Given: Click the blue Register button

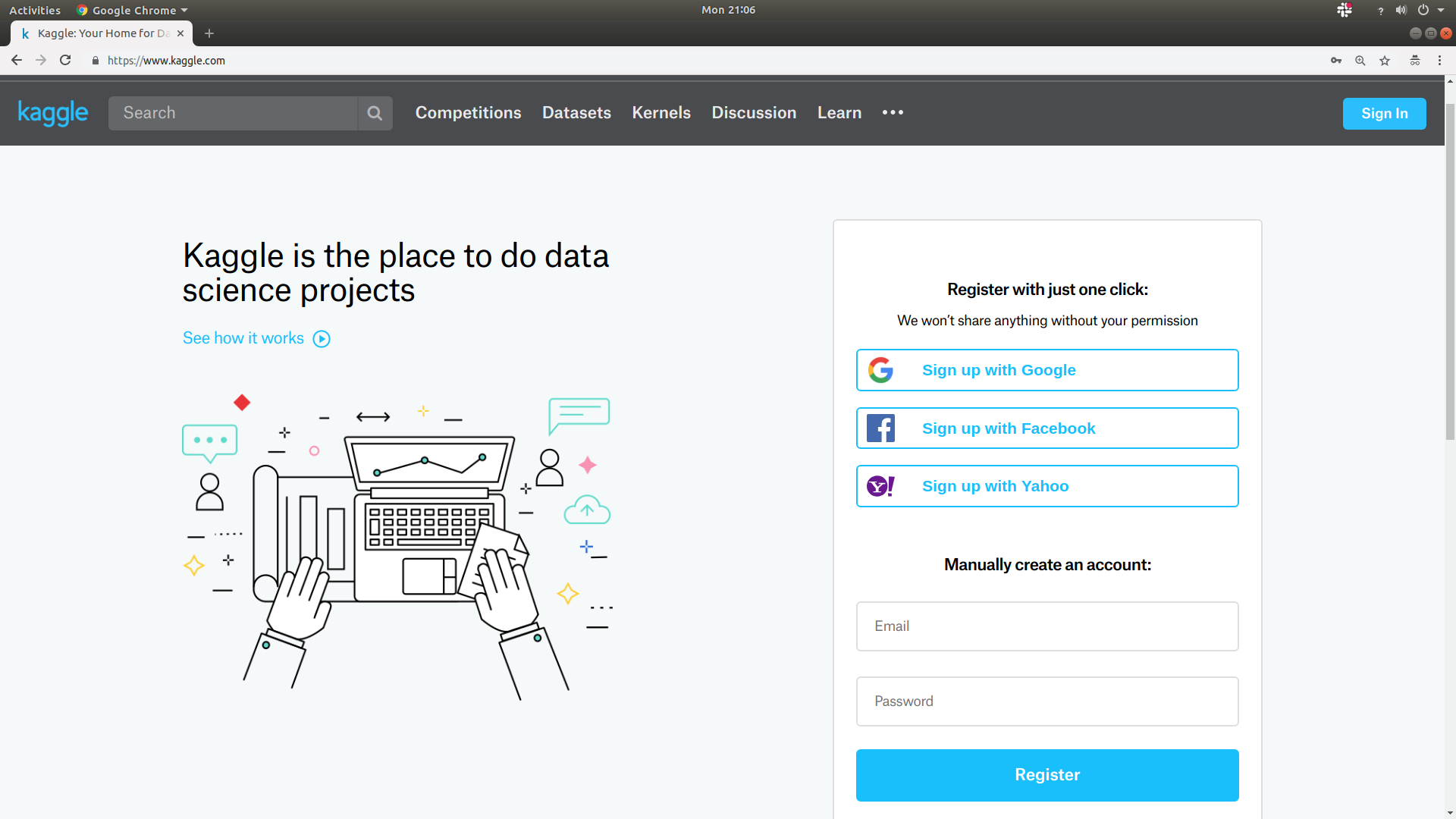Looking at the screenshot, I should coord(1047,775).
